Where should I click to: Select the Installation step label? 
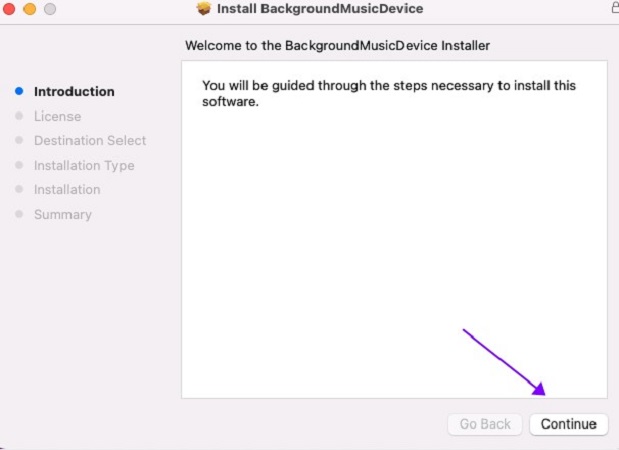coord(67,190)
